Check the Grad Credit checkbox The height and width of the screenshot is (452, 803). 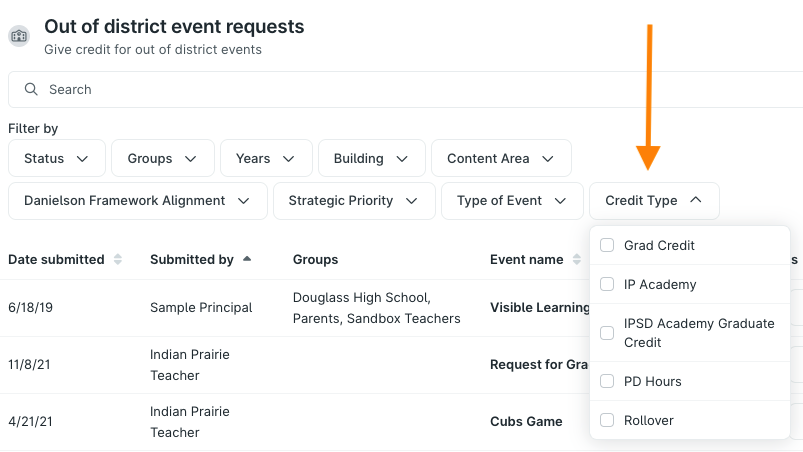point(607,245)
